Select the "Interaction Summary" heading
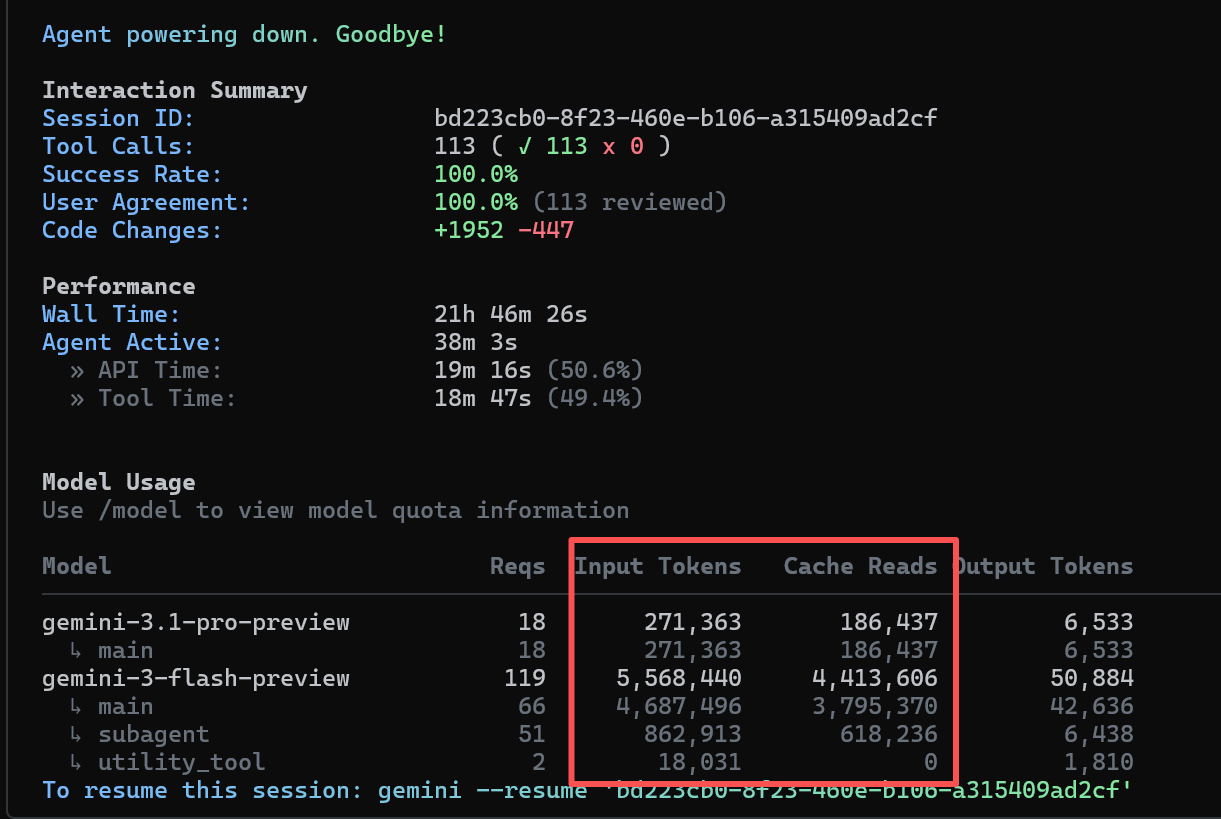 pos(174,90)
